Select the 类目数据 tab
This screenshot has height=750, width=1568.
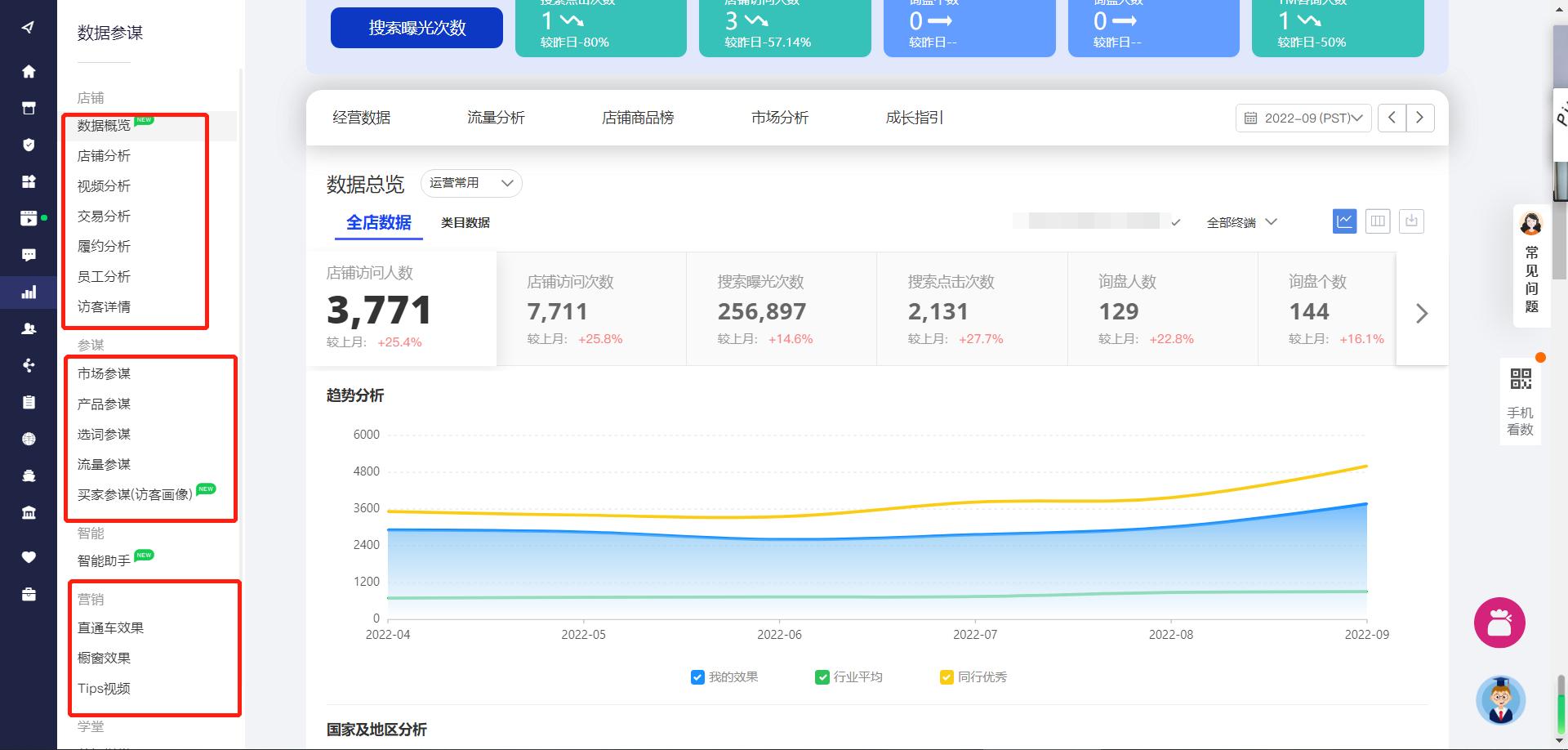(465, 222)
